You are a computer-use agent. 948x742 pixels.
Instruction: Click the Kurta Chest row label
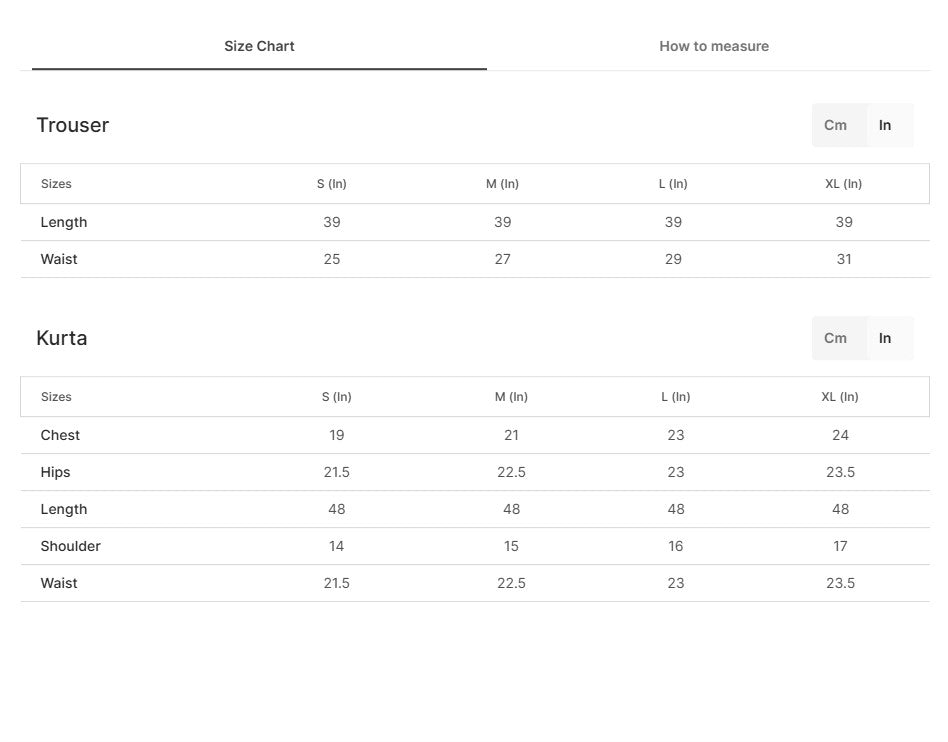[60, 435]
